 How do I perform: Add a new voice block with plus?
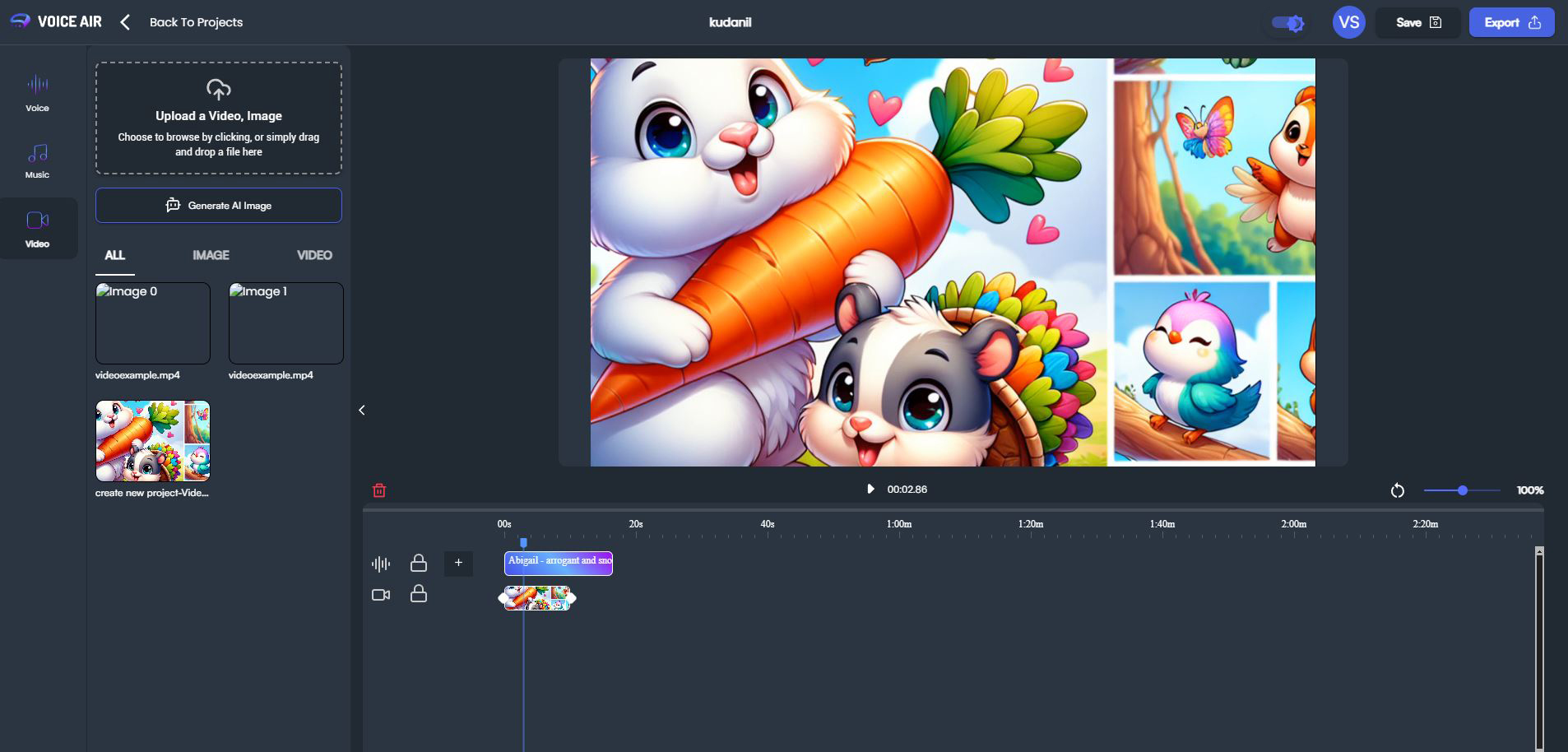[x=458, y=563]
